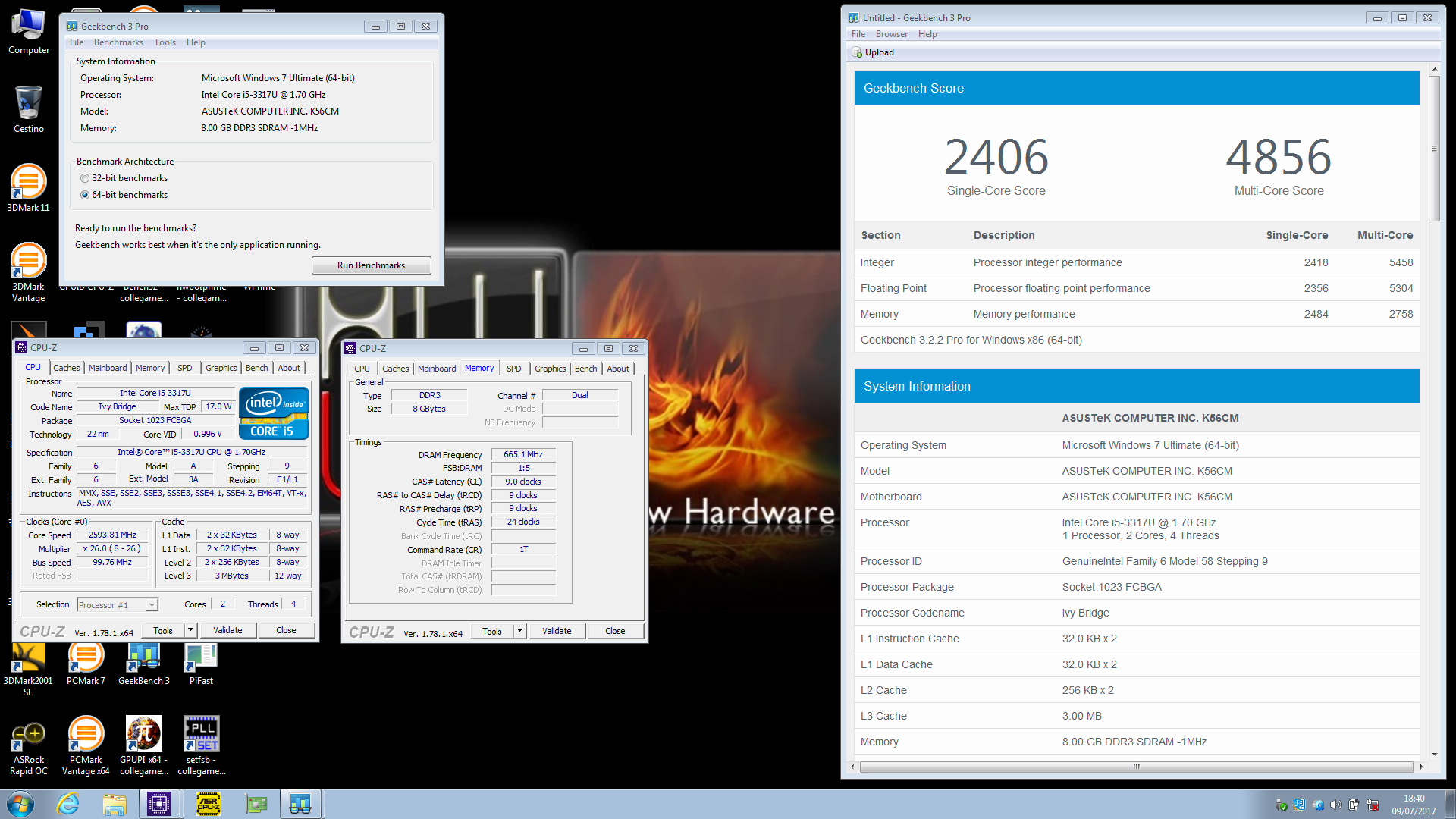Click the Show Desktop strip on taskbar
The width and height of the screenshot is (1456, 819).
[1450, 804]
